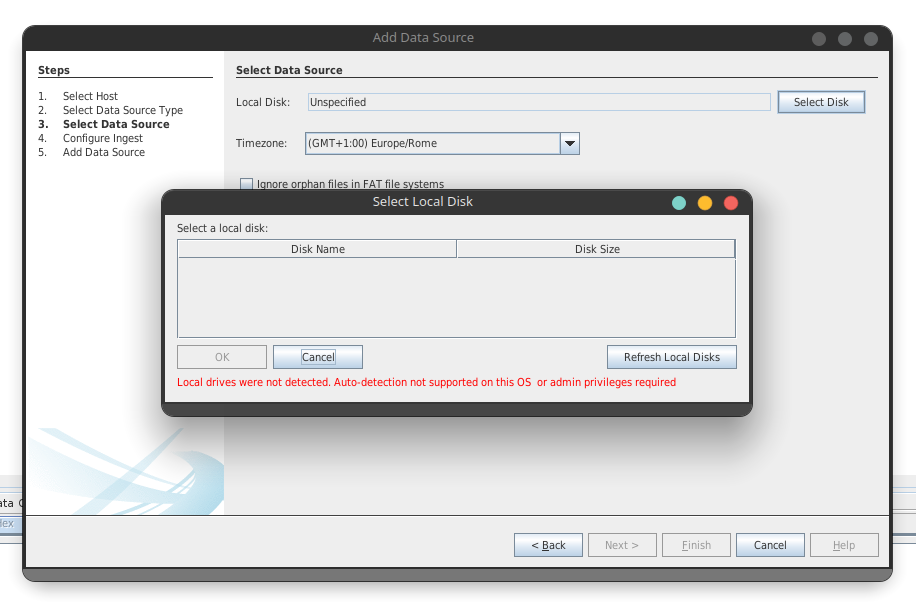
Task: Open the Timezone dropdown arrow
Action: (569, 144)
